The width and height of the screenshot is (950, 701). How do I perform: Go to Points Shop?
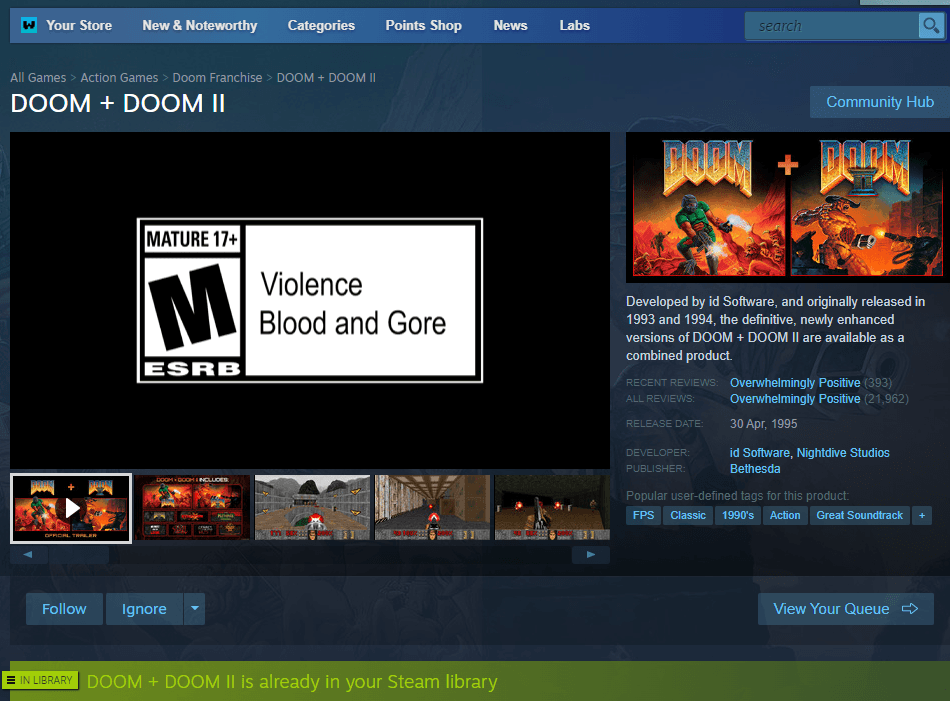[x=424, y=25]
